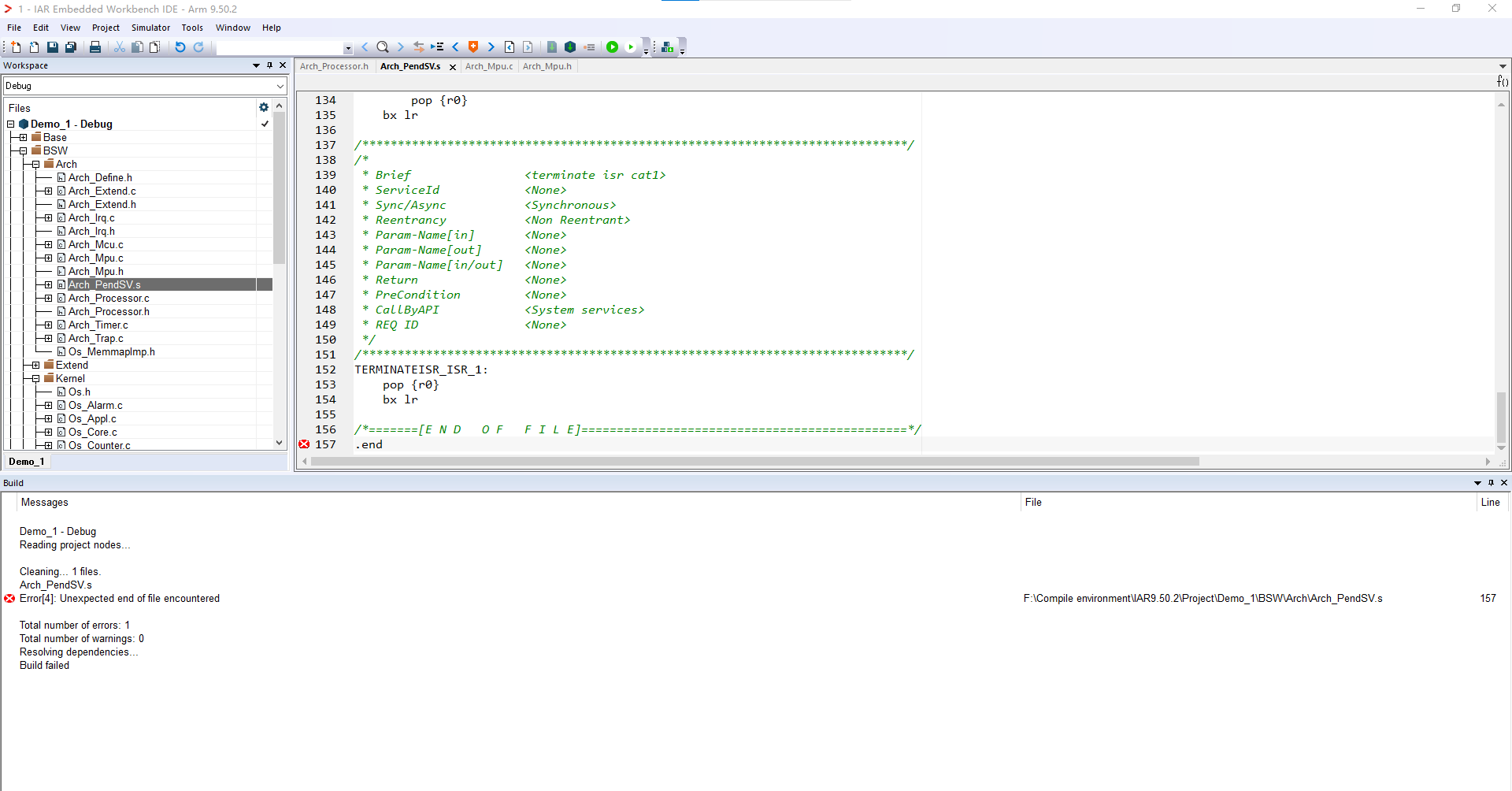Redo the last undone edit
The height and width of the screenshot is (791, 1512).
point(198,47)
